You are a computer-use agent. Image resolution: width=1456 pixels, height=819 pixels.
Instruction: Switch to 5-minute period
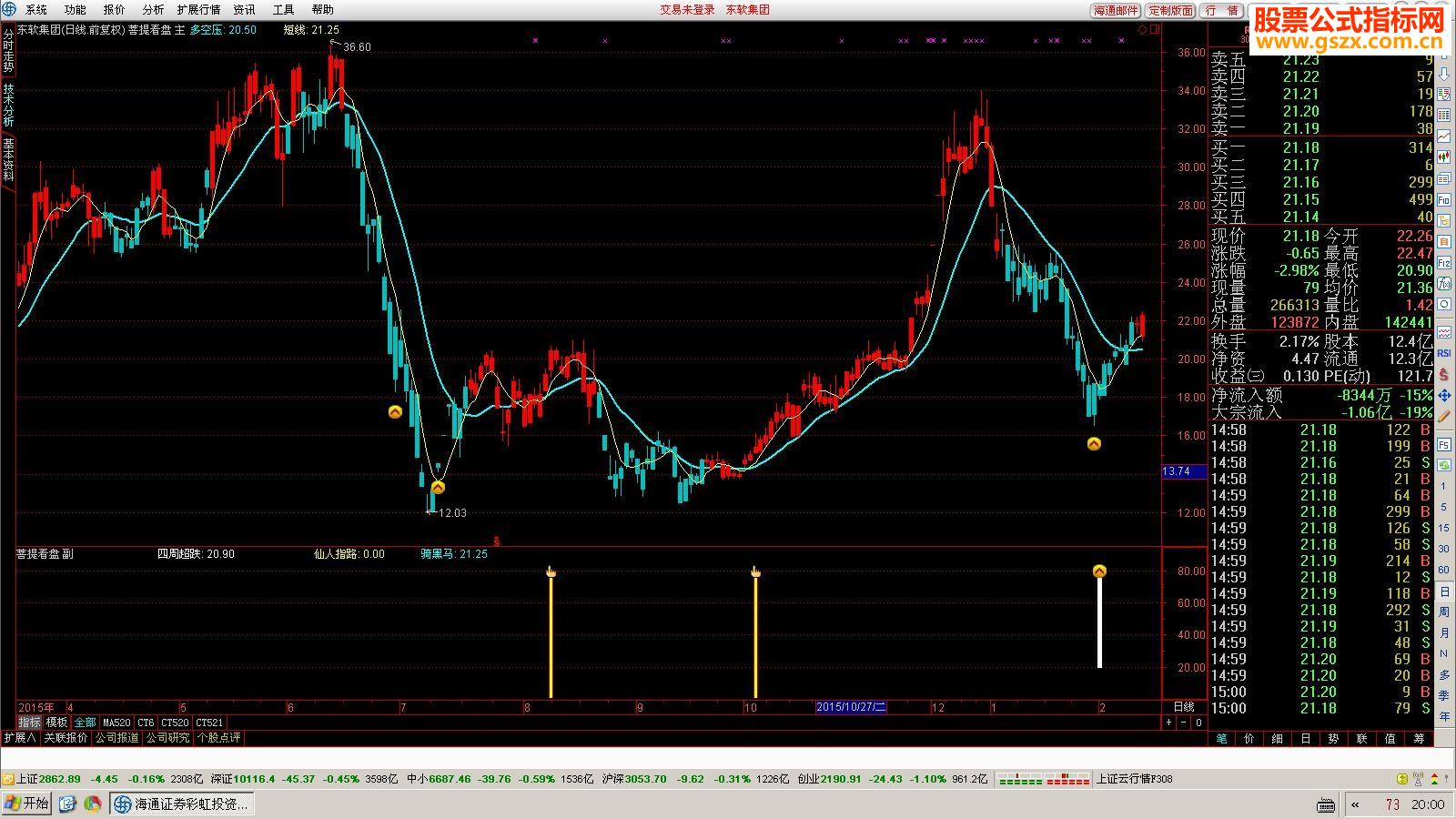pyautogui.click(x=1444, y=508)
